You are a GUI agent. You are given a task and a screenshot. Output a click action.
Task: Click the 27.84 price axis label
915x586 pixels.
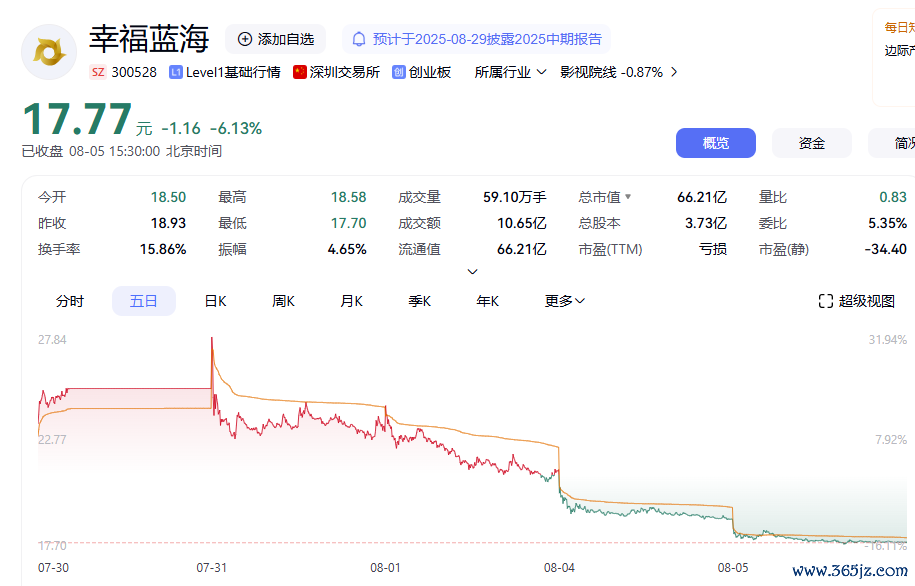click(52, 340)
